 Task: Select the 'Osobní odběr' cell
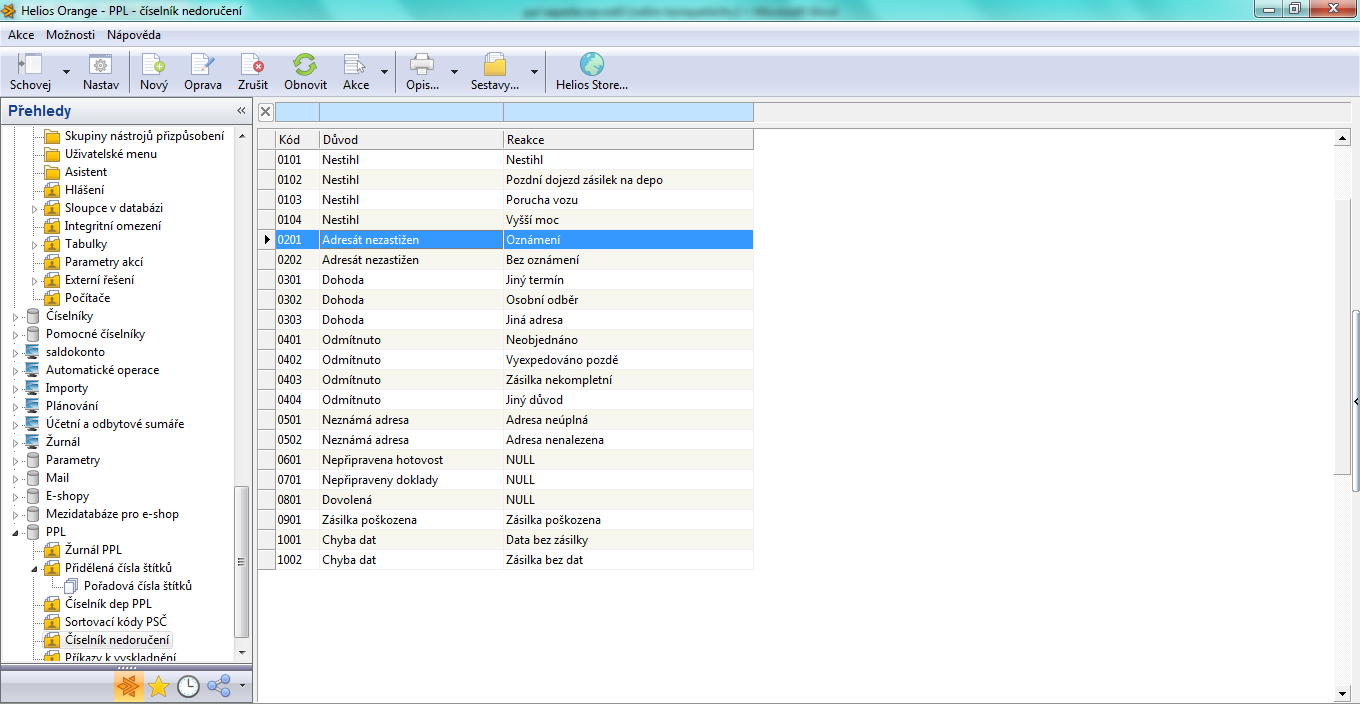[628, 300]
